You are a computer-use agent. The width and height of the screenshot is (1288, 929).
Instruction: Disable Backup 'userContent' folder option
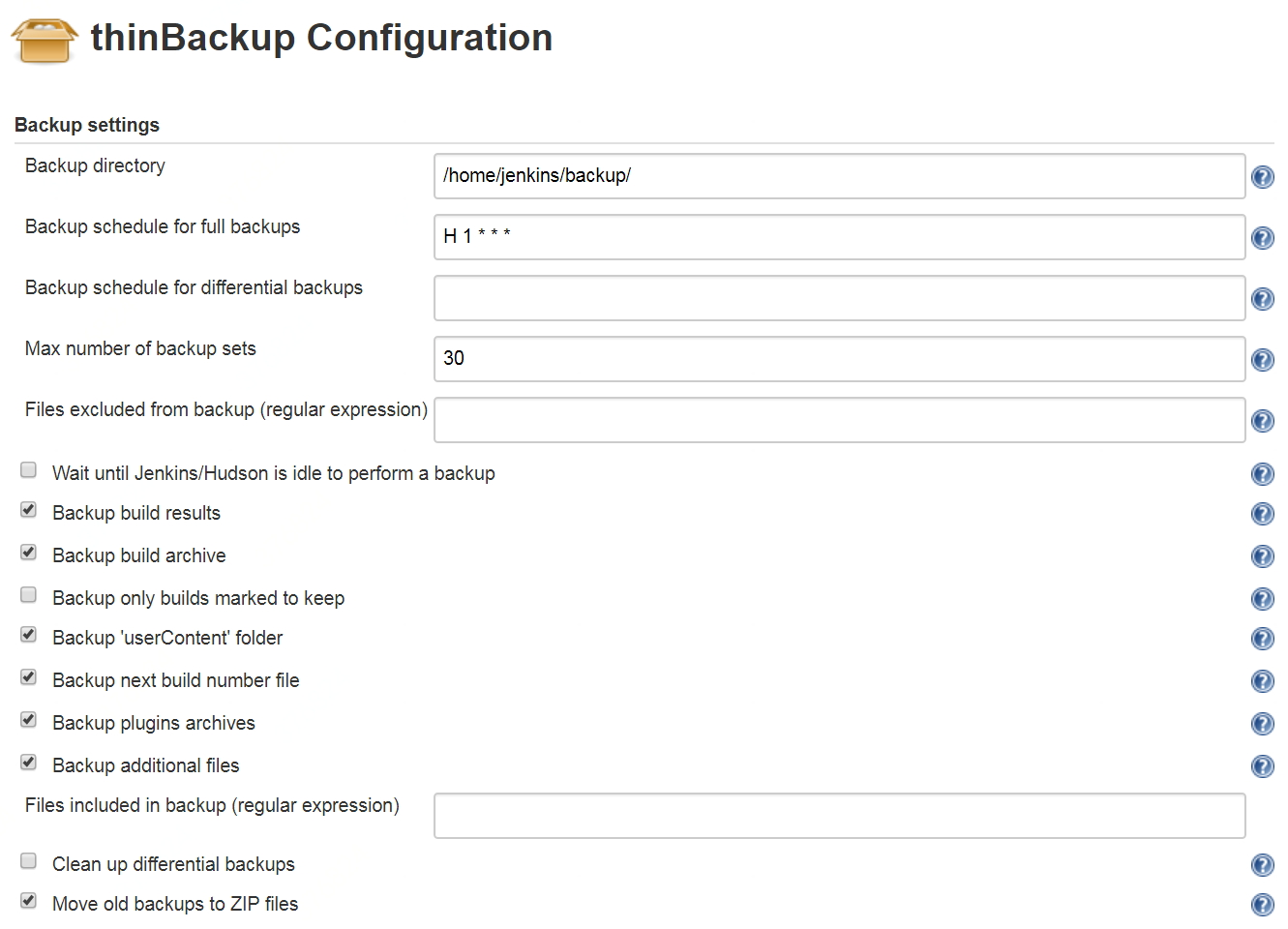[29, 635]
